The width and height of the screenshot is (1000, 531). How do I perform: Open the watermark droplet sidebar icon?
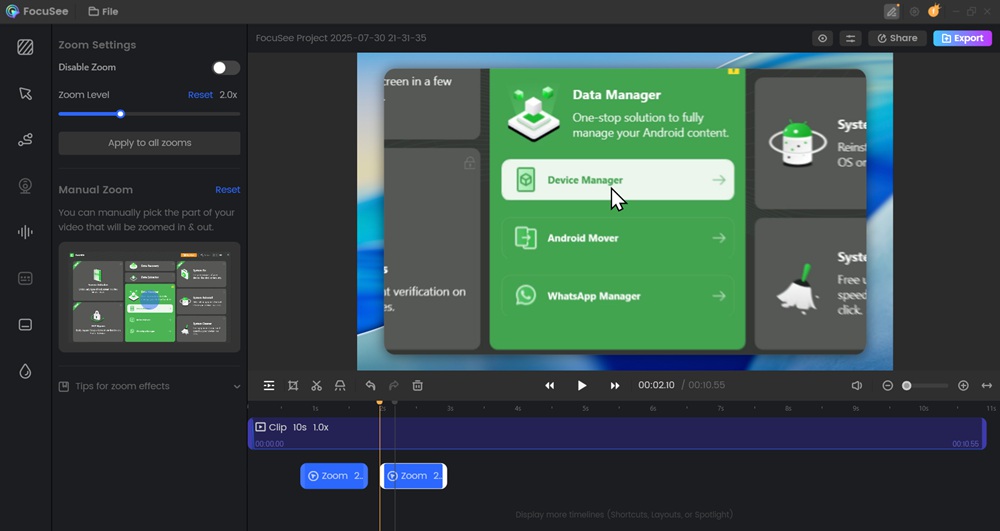click(x=26, y=371)
